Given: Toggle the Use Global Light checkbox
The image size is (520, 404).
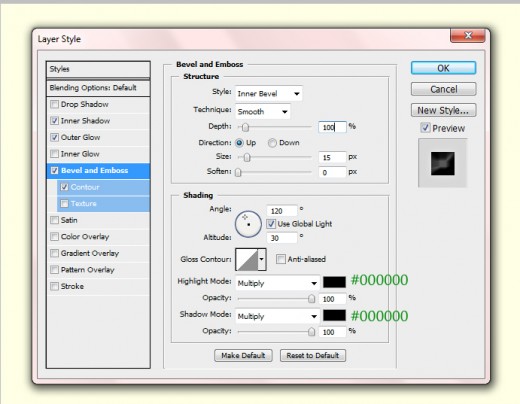Looking at the screenshot, I should 271,224.
